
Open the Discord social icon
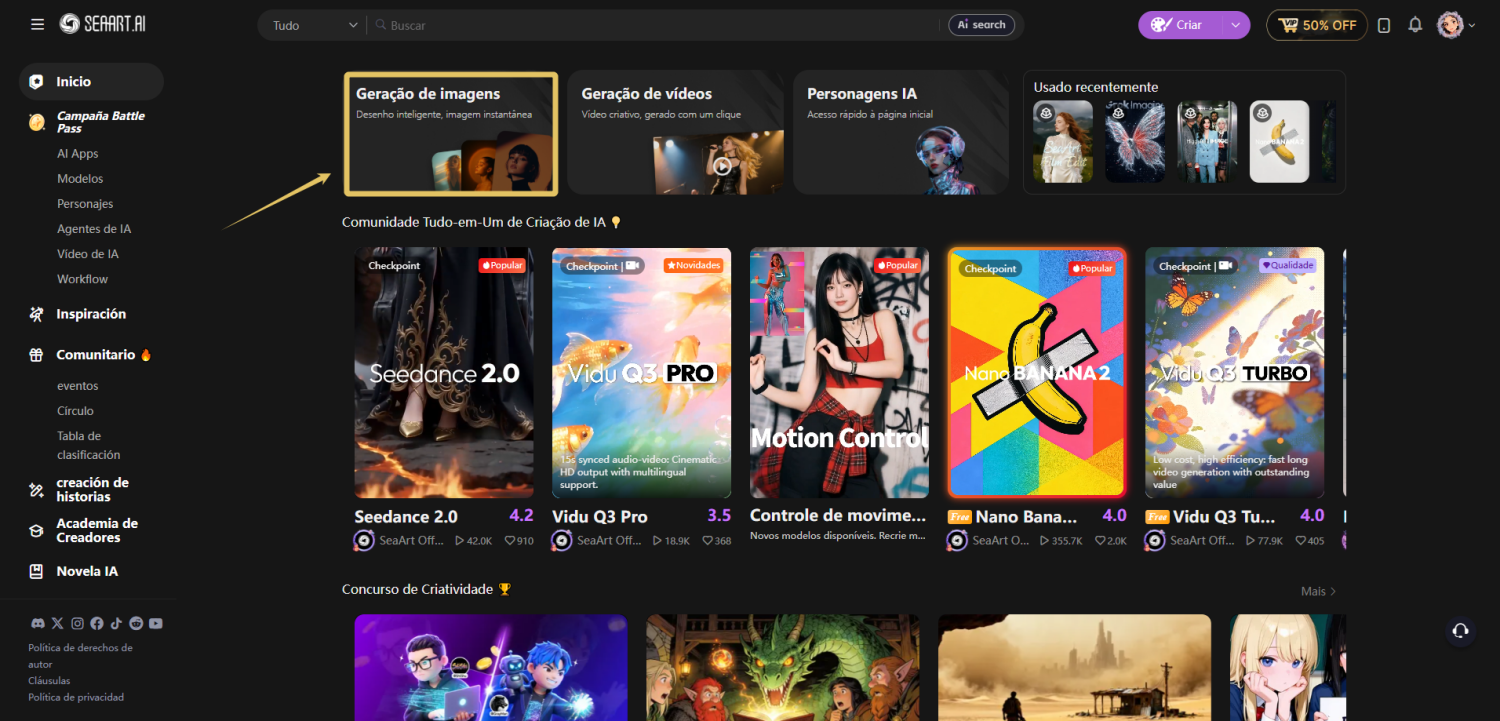[x=38, y=623]
